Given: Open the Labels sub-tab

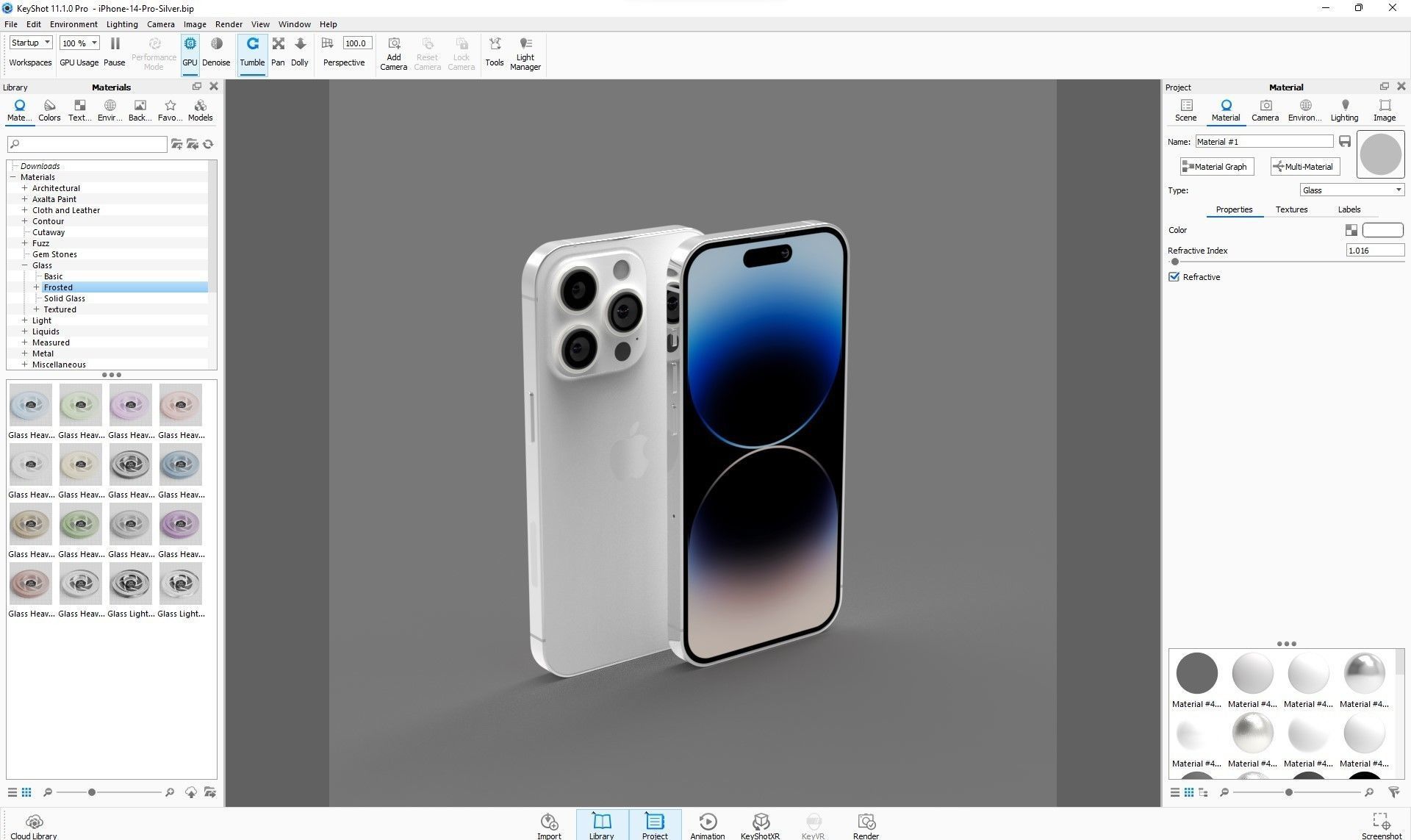Looking at the screenshot, I should coord(1349,209).
